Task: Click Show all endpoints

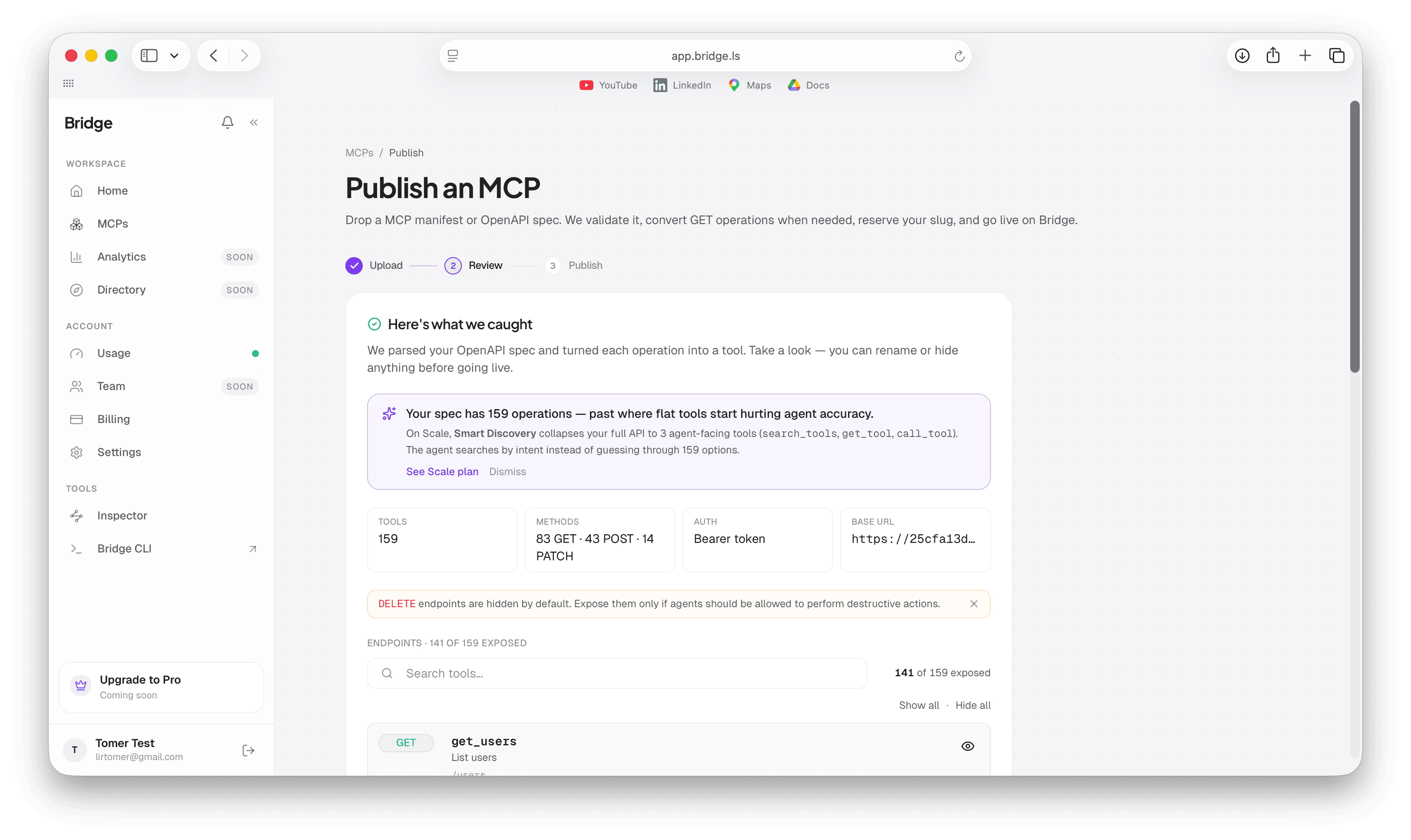Action: point(919,705)
